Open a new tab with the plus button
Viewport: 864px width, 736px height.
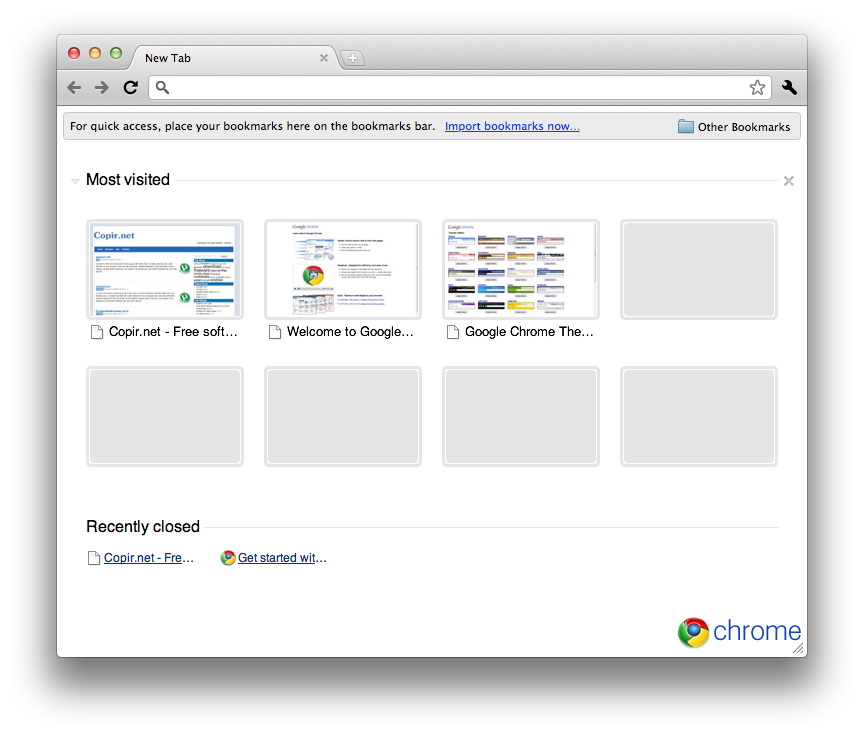[352, 58]
